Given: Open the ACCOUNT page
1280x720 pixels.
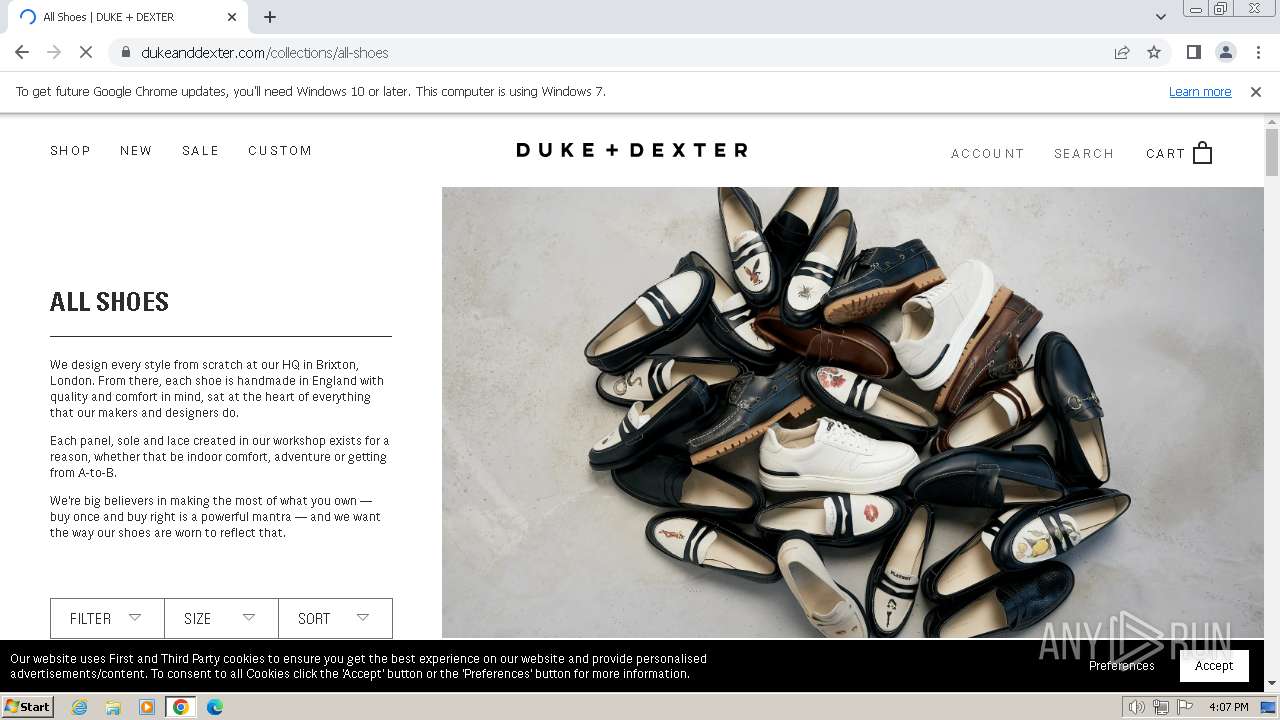Looking at the screenshot, I should 988,154.
